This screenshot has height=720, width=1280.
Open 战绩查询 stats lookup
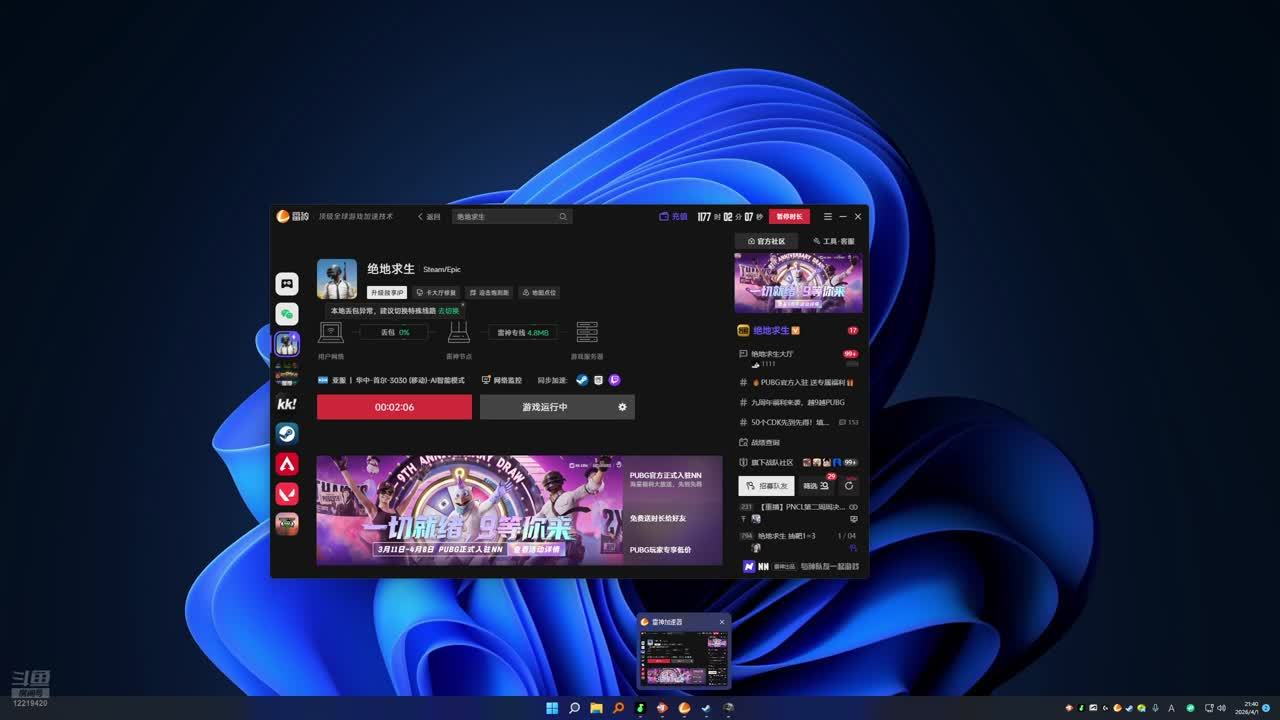point(760,442)
